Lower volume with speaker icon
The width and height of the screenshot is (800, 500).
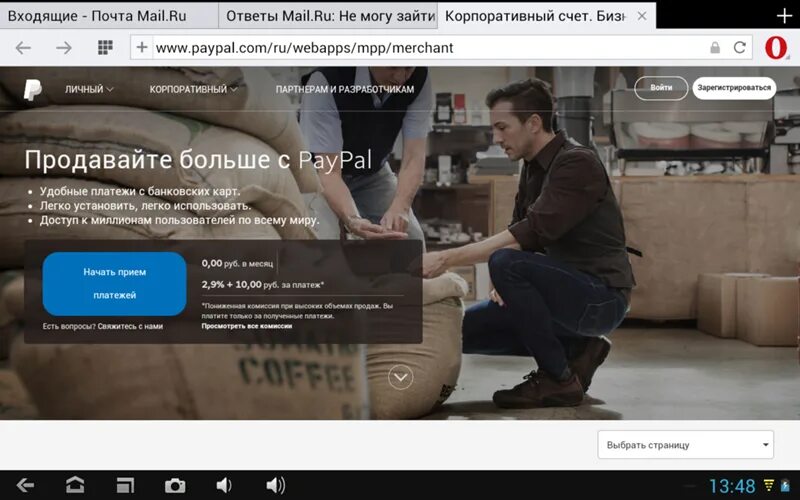coord(224,485)
